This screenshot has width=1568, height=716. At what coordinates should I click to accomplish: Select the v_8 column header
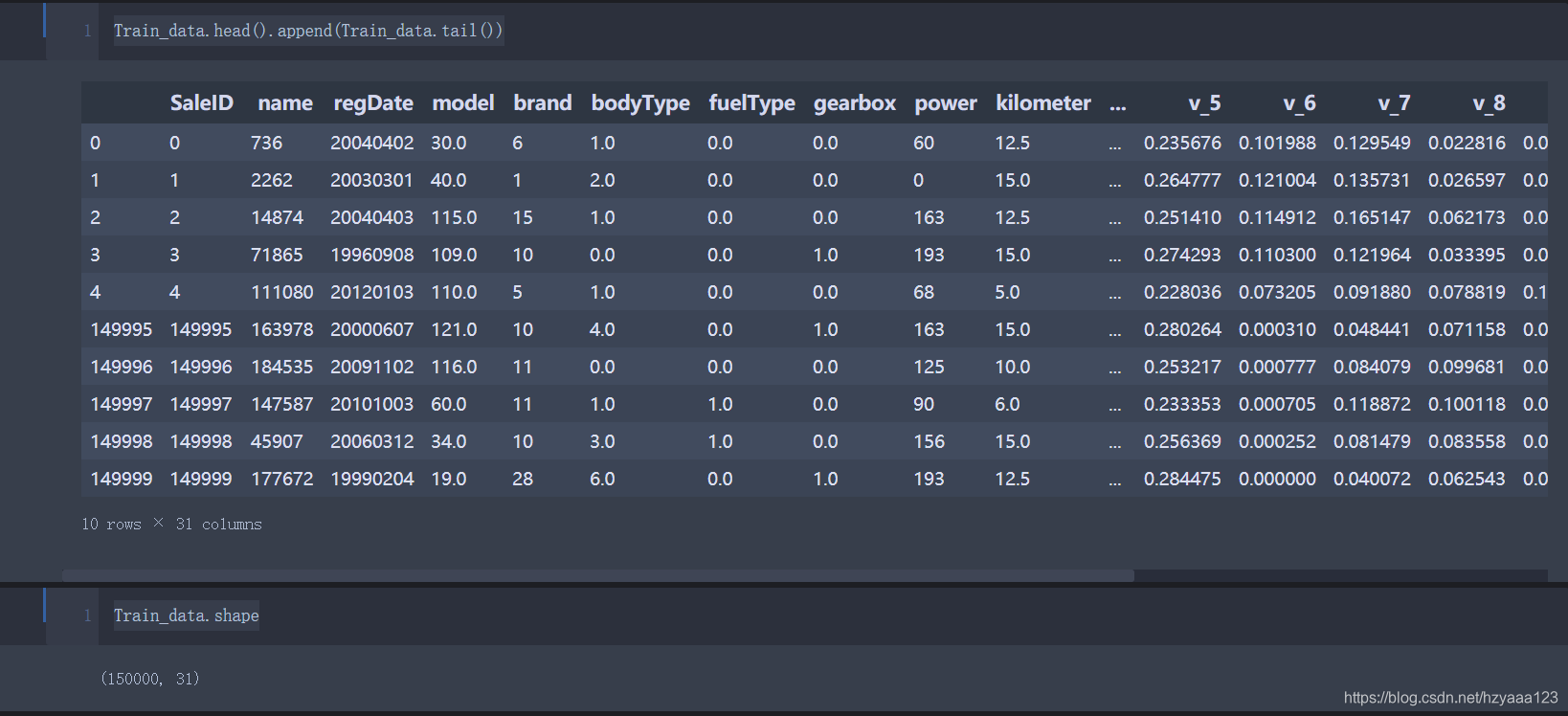click(1489, 103)
